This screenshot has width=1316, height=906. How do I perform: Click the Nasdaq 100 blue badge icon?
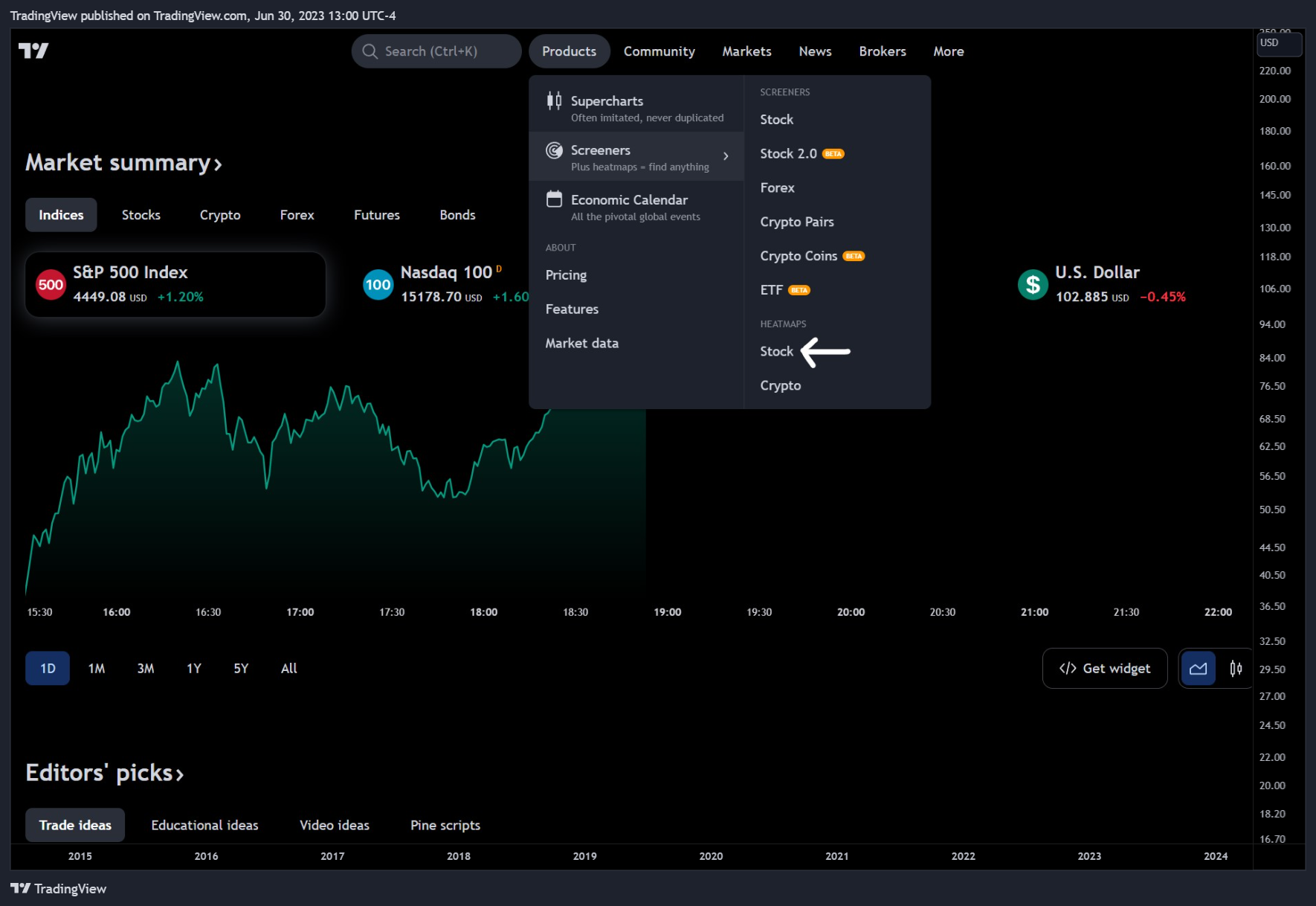(x=378, y=285)
